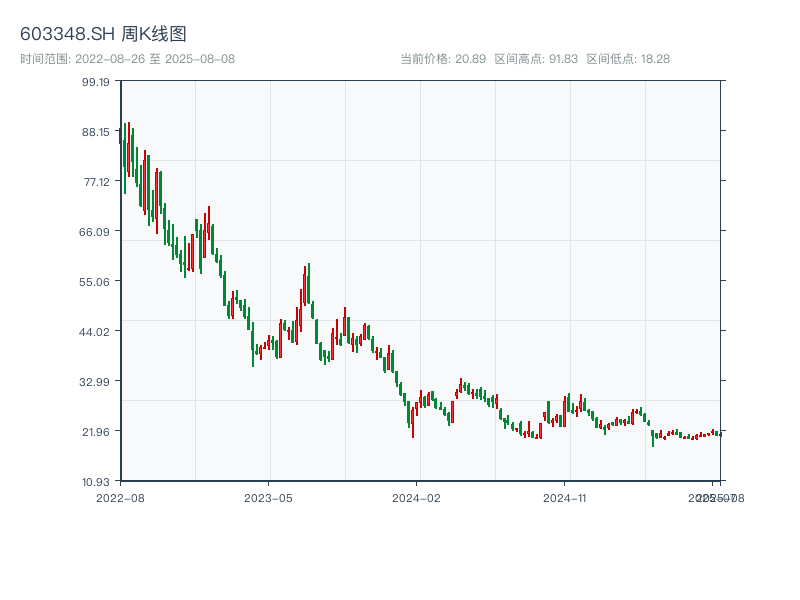The height and width of the screenshot is (600, 800).
Task: Select the 88.15 y-axis price label
Action: coord(97,132)
